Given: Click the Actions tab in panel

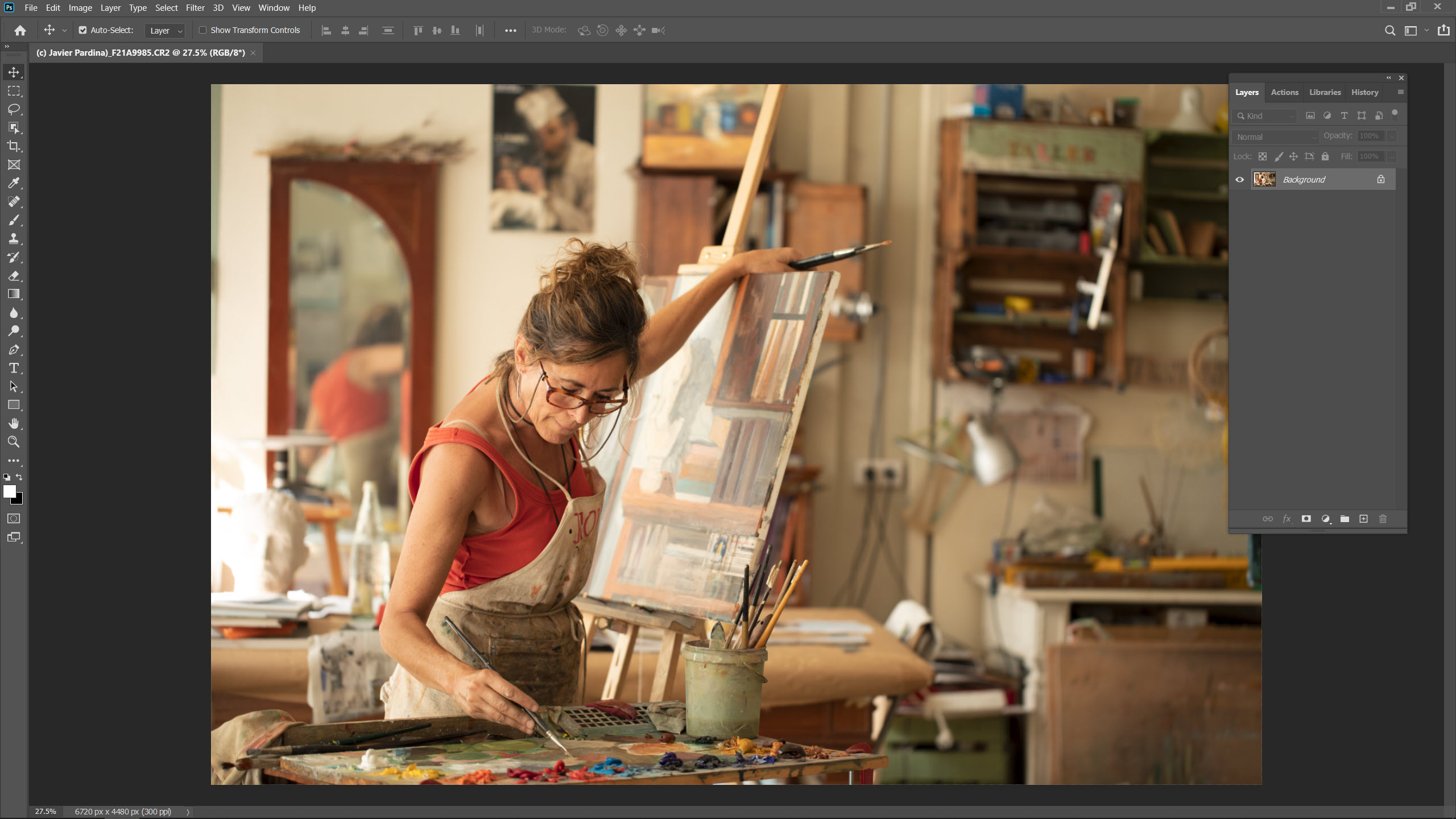Looking at the screenshot, I should click(x=1284, y=92).
